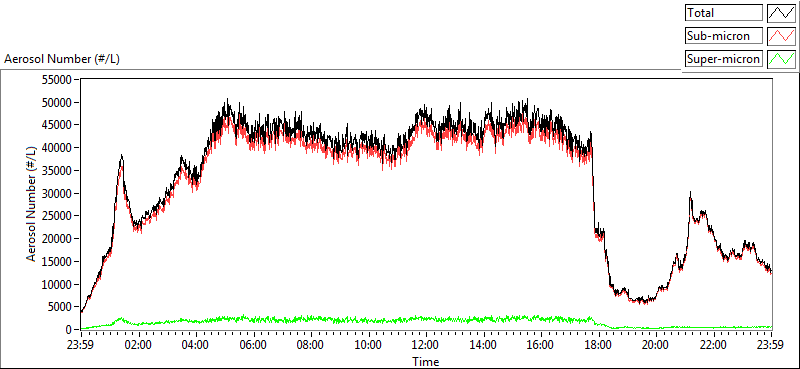Click the 16:00 time axis label
This screenshot has width=800, height=369.
click(541, 344)
